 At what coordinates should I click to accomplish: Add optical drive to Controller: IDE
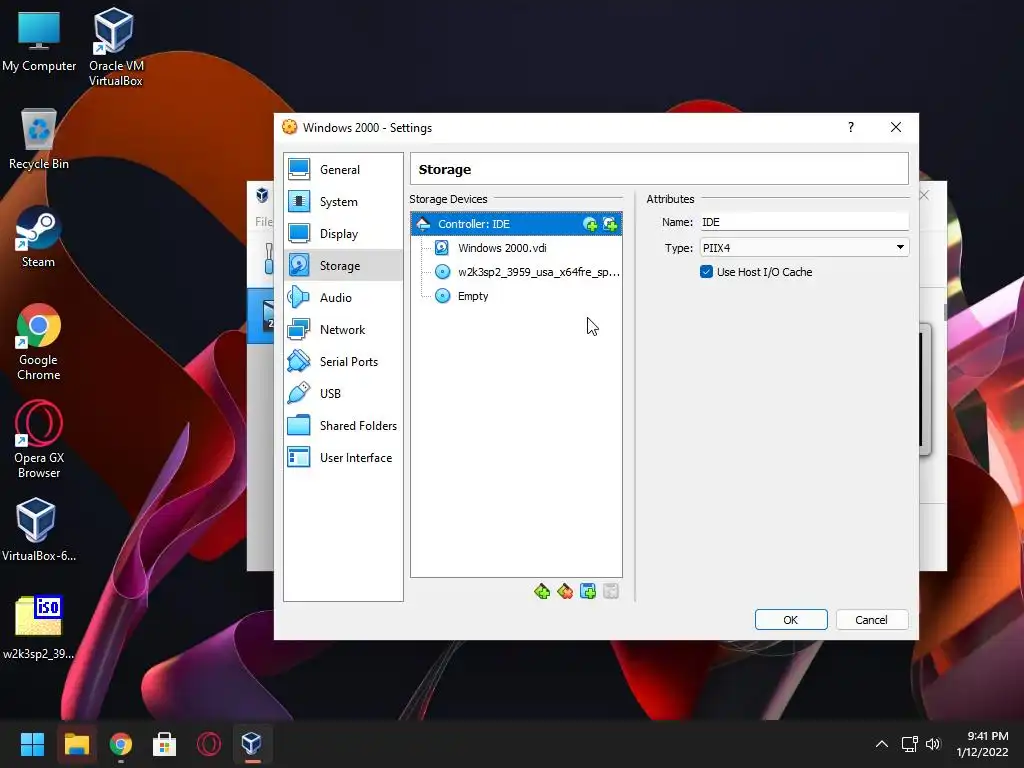point(590,225)
